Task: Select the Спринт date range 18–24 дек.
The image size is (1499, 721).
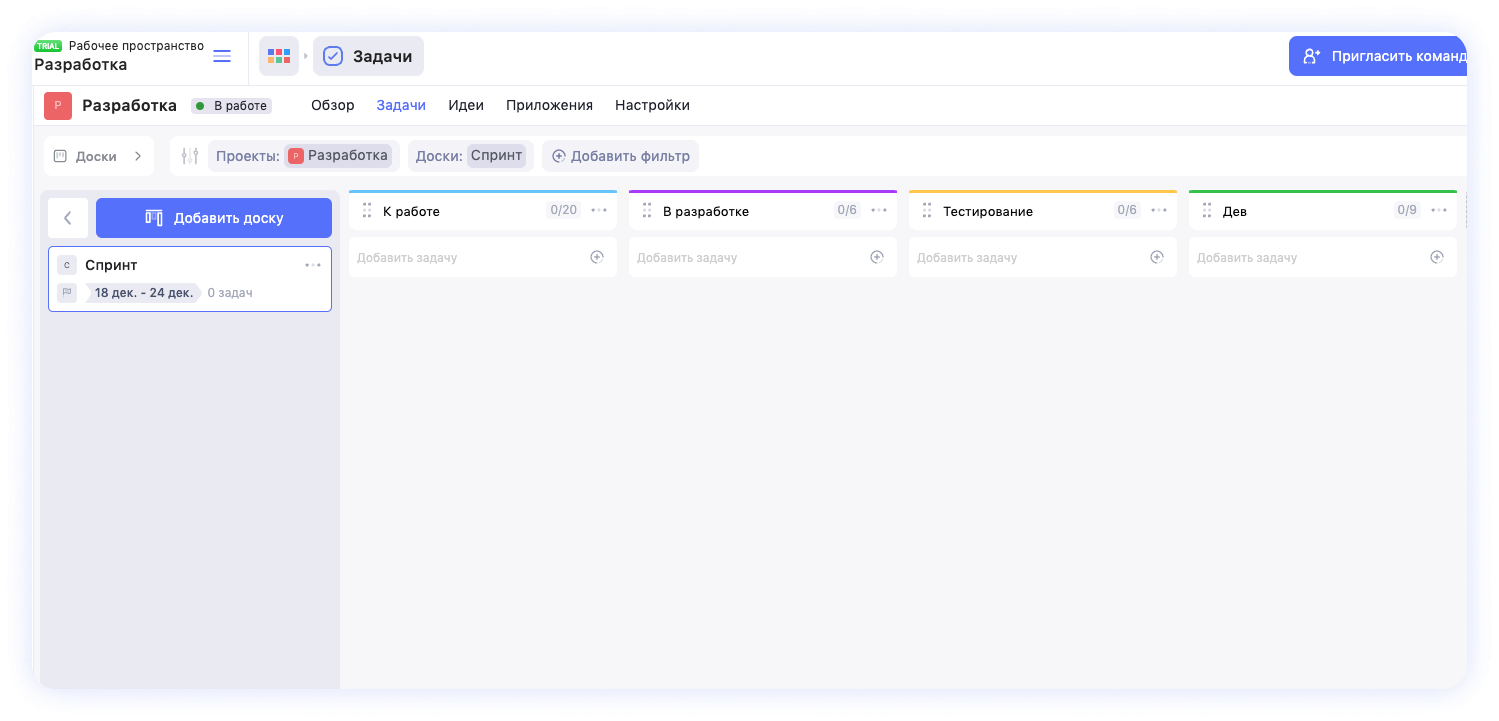Action: coord(144,293)
